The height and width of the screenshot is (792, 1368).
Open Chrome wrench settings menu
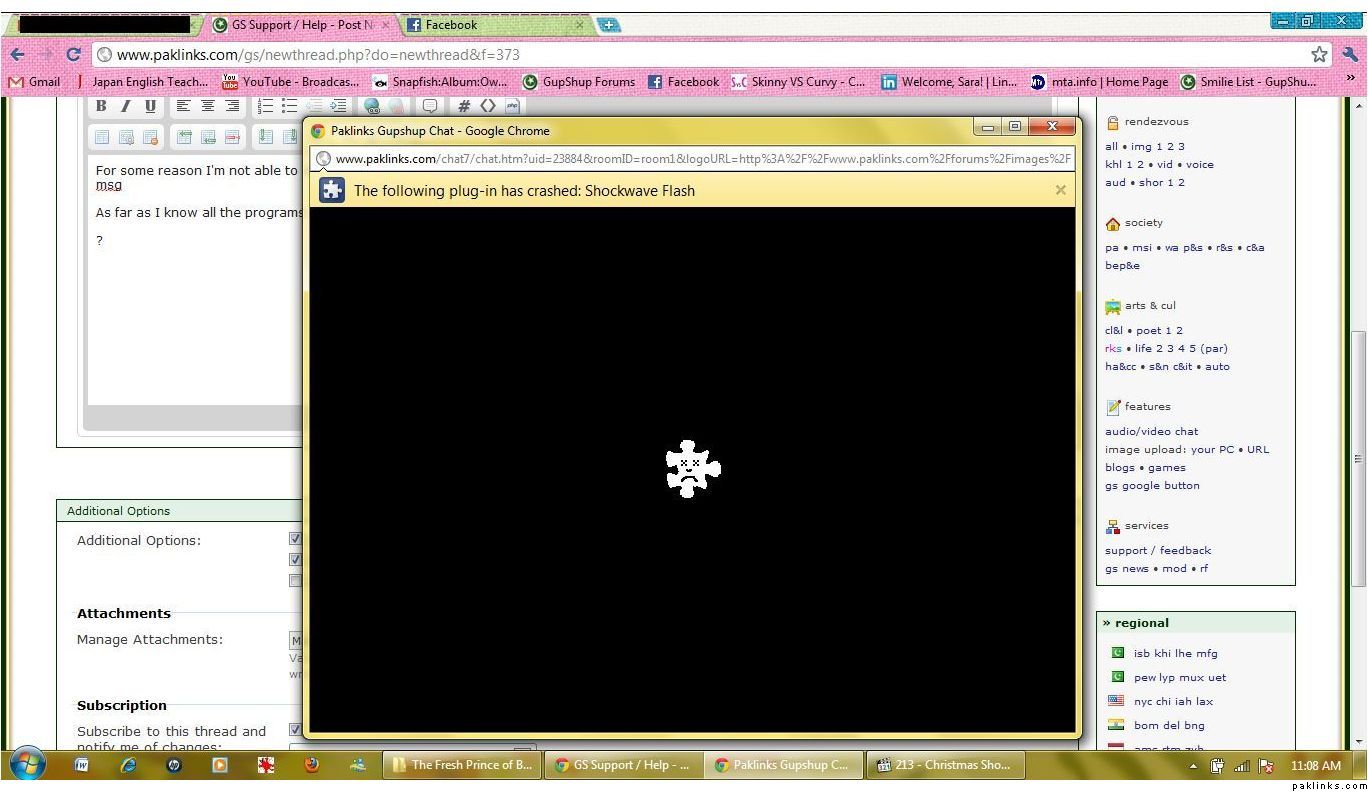point(1349,54)
